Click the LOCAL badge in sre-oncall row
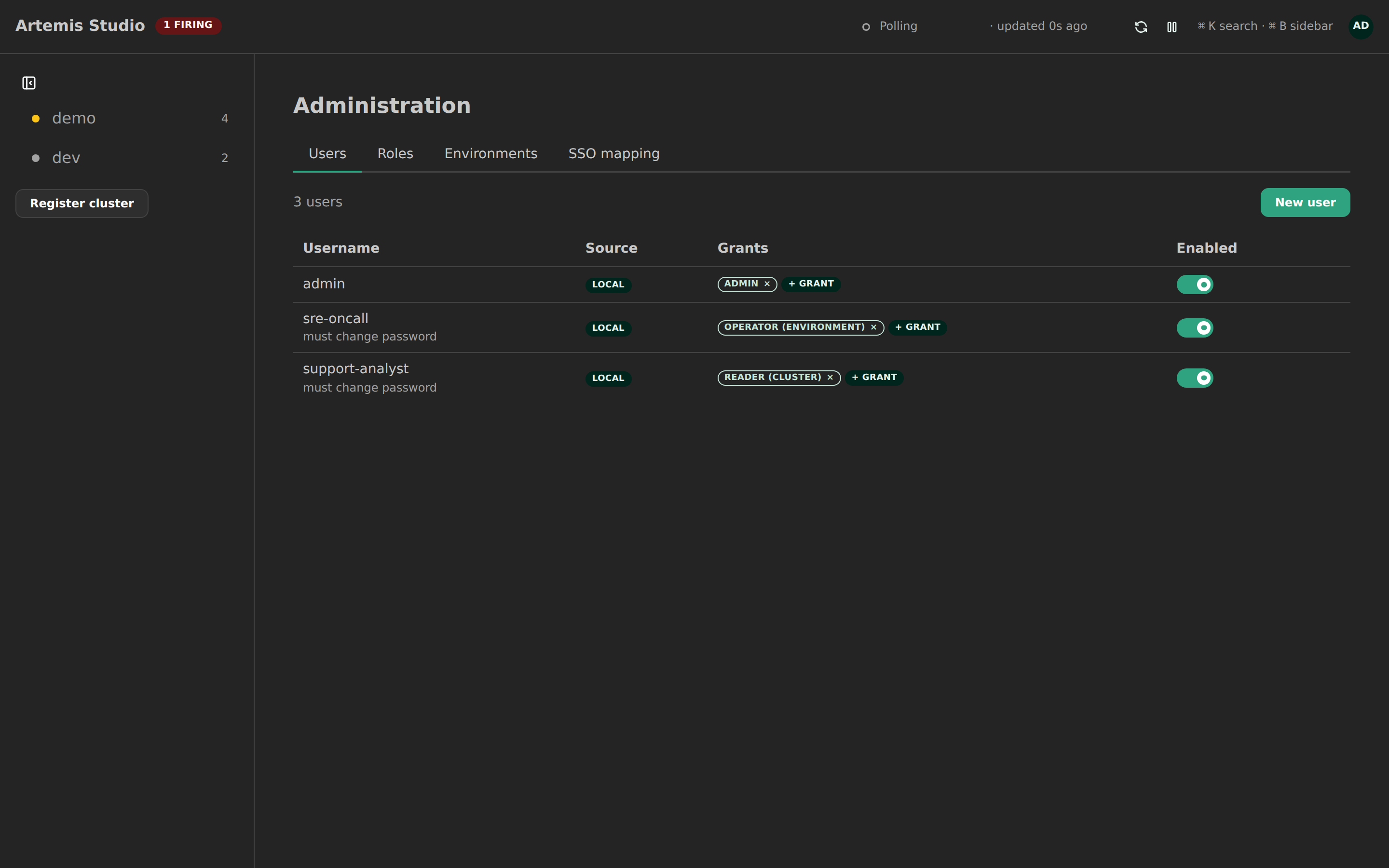 coord(608,328)
